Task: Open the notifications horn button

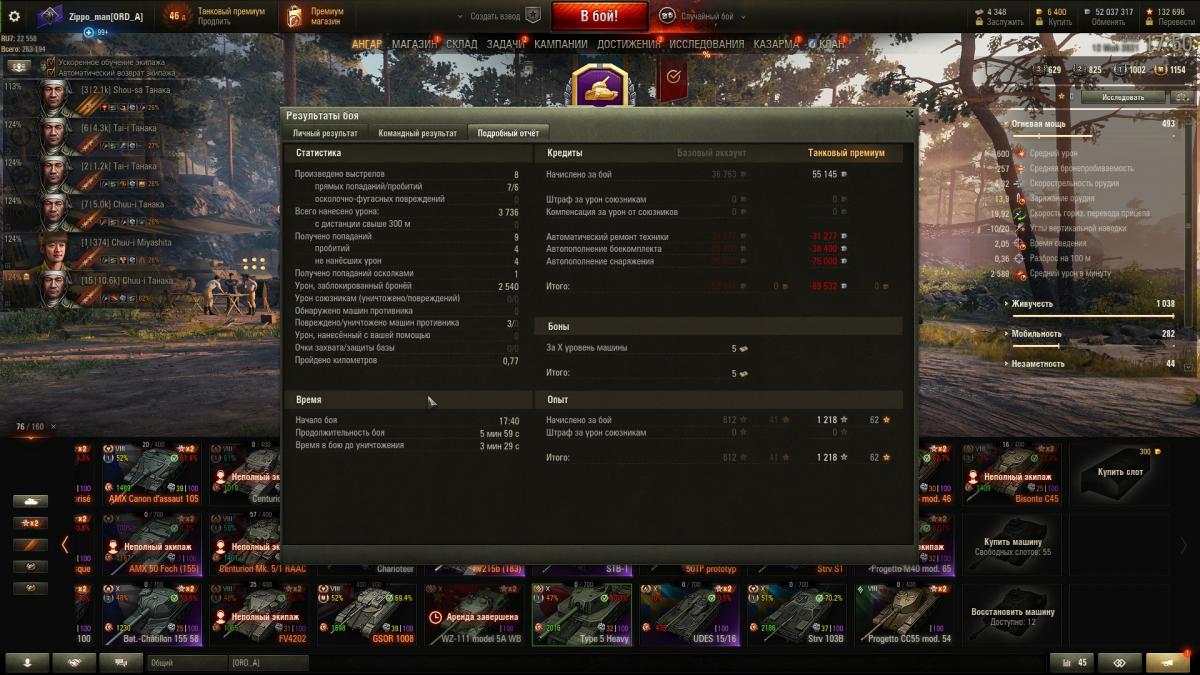Action: [x=1167, y=663]
